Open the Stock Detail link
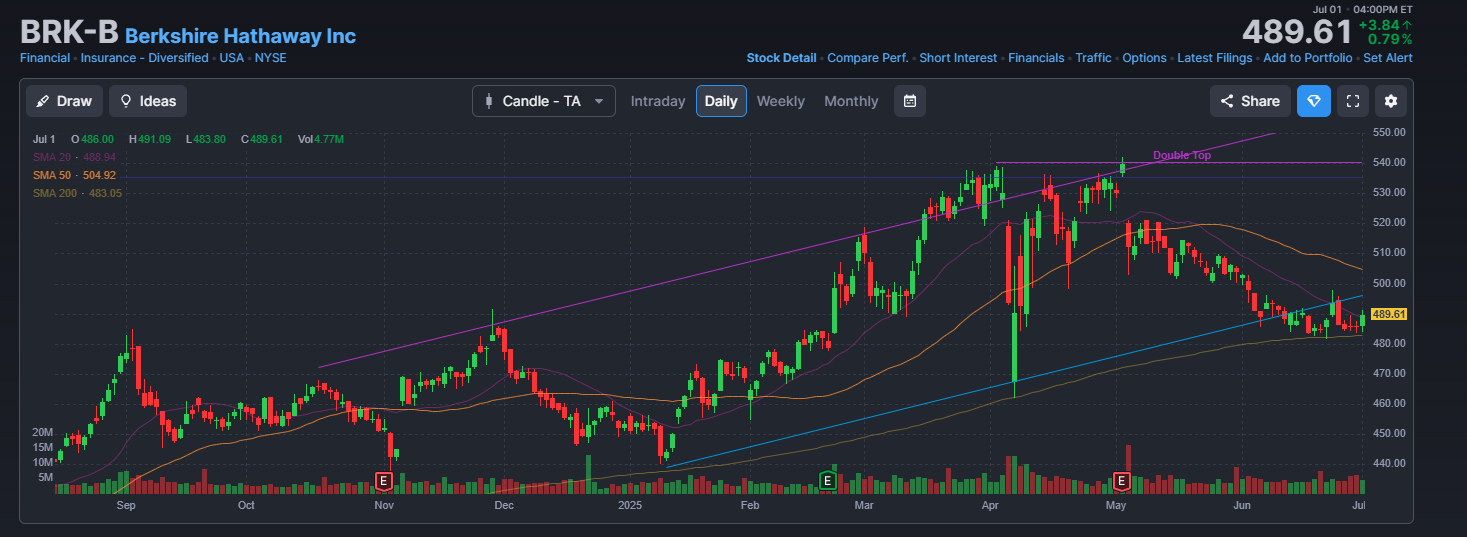The height and width of the screenshot is (537, 1467). (x=781, y=58)
